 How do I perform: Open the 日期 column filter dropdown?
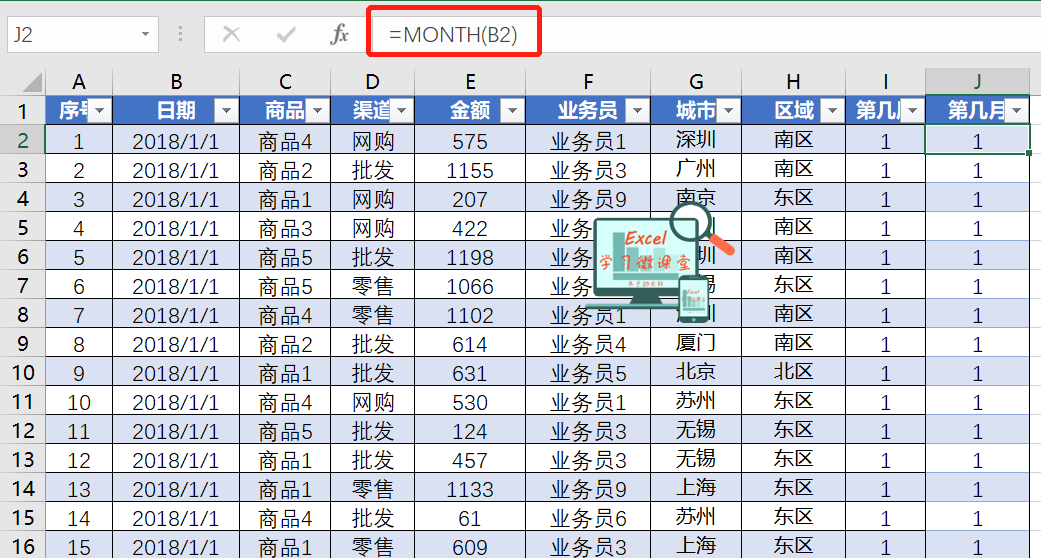pyautogui.click(x=226, y=110)
